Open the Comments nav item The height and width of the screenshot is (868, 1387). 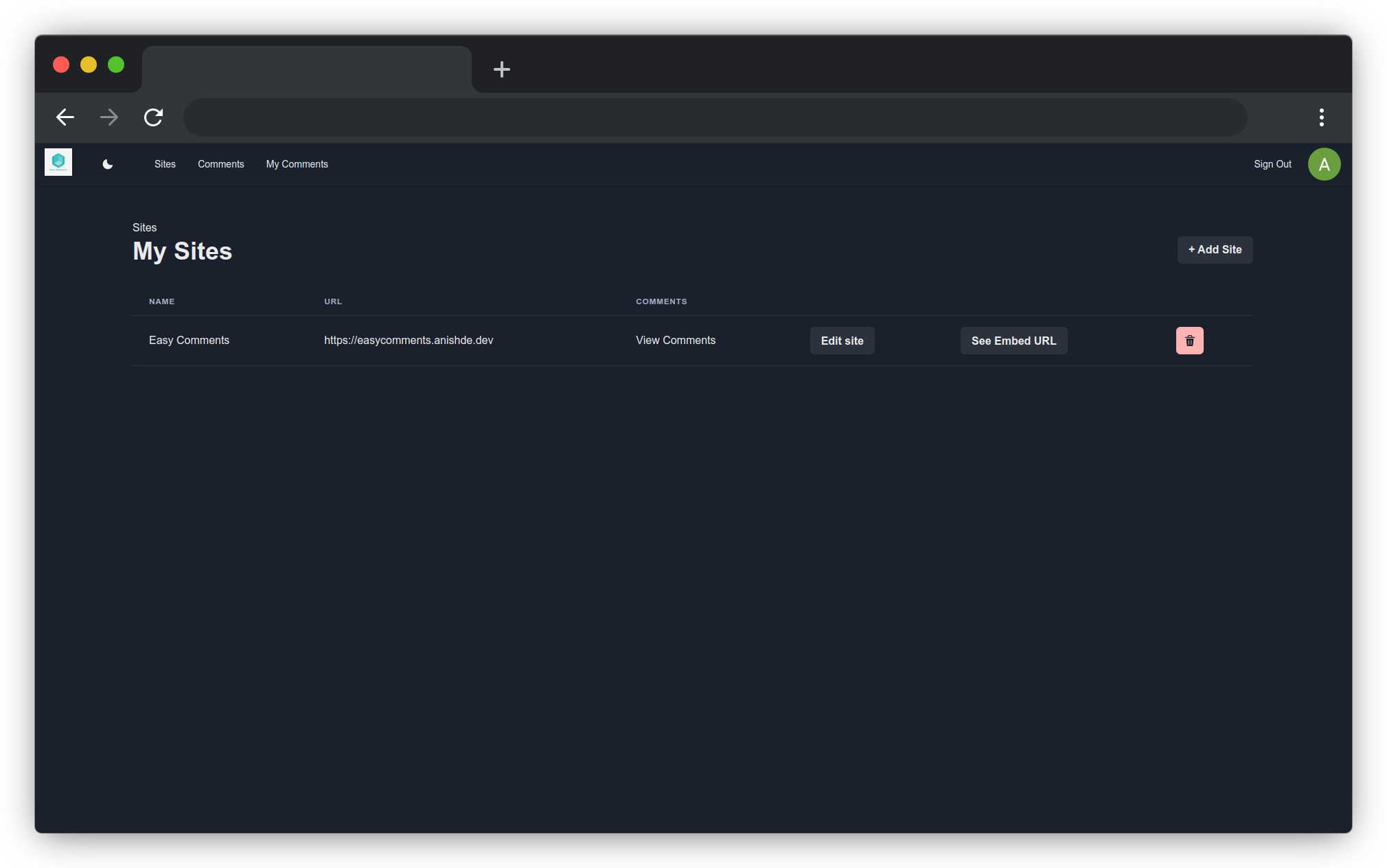[x=220, y=164]
